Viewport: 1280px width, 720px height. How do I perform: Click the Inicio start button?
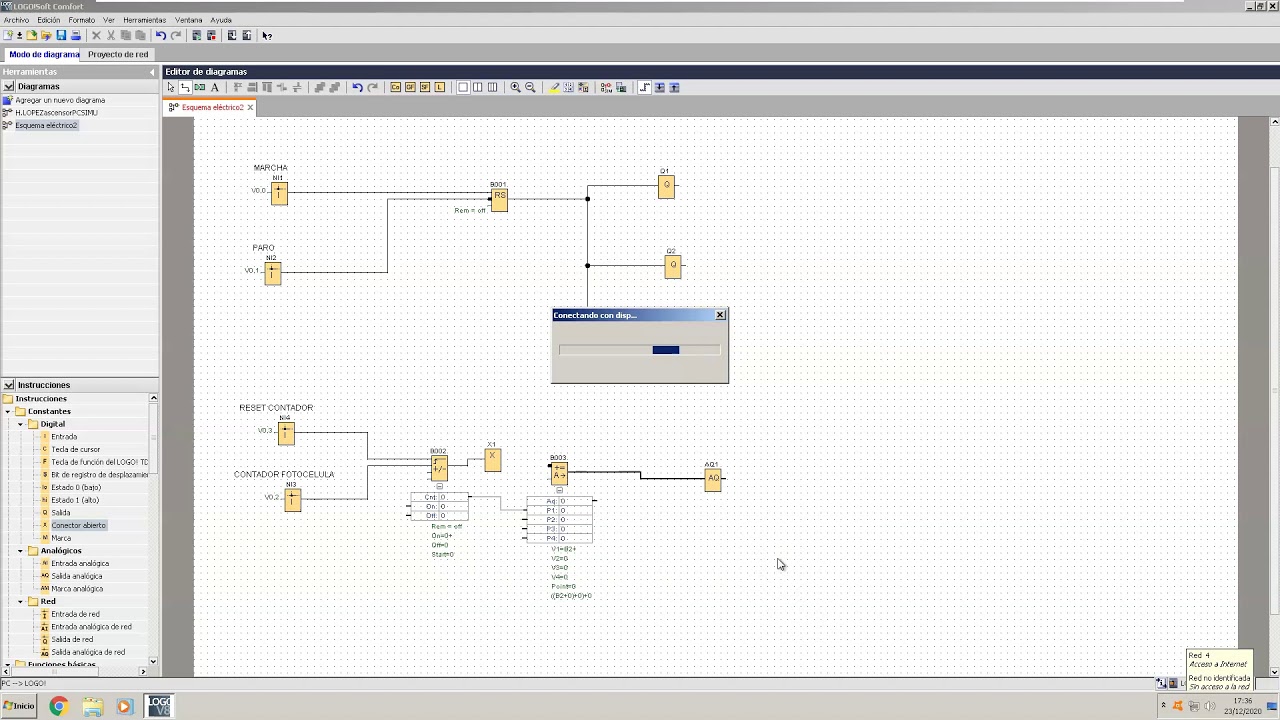[x=18, y=706]
